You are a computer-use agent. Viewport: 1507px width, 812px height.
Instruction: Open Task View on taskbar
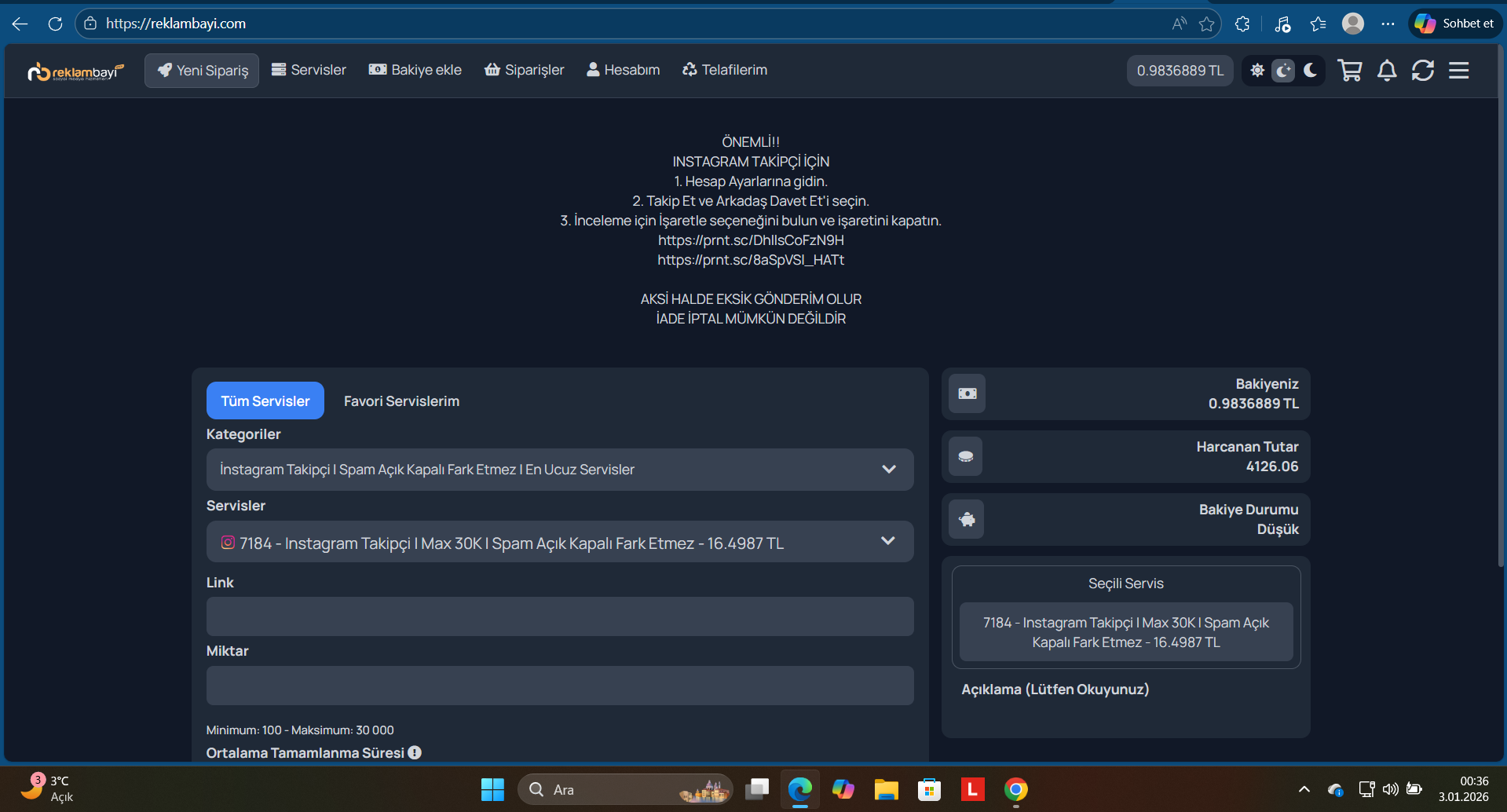pos(757,789)
